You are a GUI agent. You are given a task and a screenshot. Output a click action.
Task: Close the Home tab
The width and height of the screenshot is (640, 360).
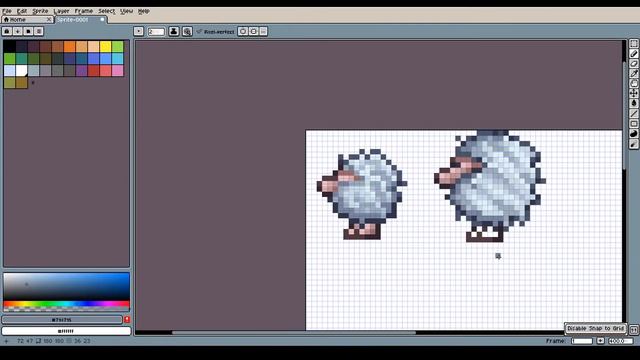49,20
